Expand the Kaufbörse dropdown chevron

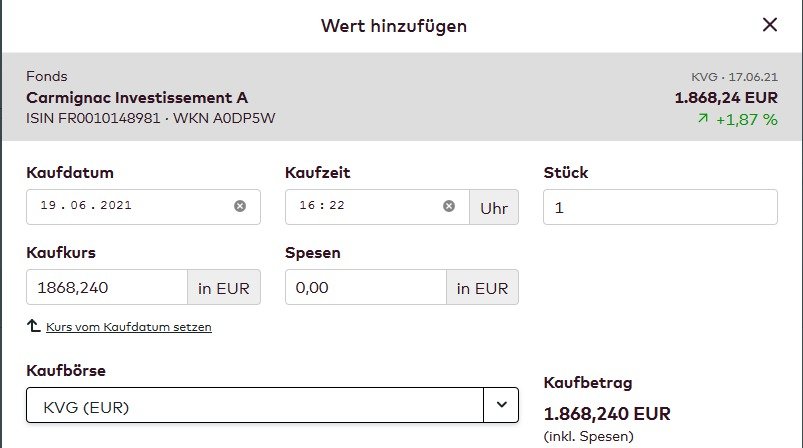pos(501,405)
